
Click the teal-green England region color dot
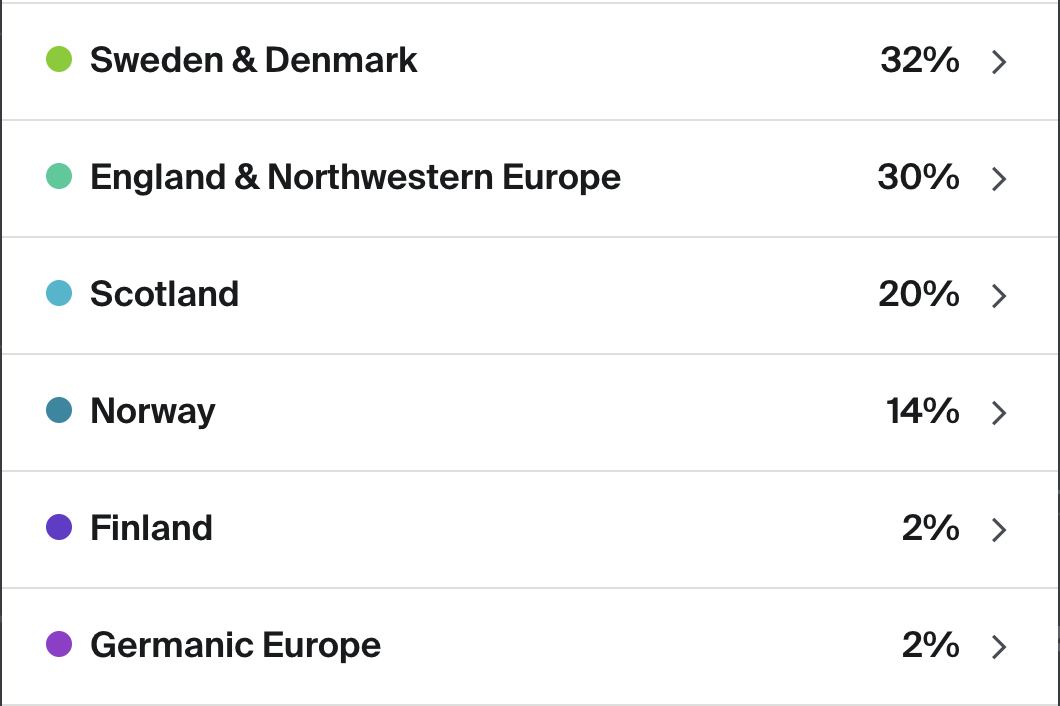click(x=59, y=177)
